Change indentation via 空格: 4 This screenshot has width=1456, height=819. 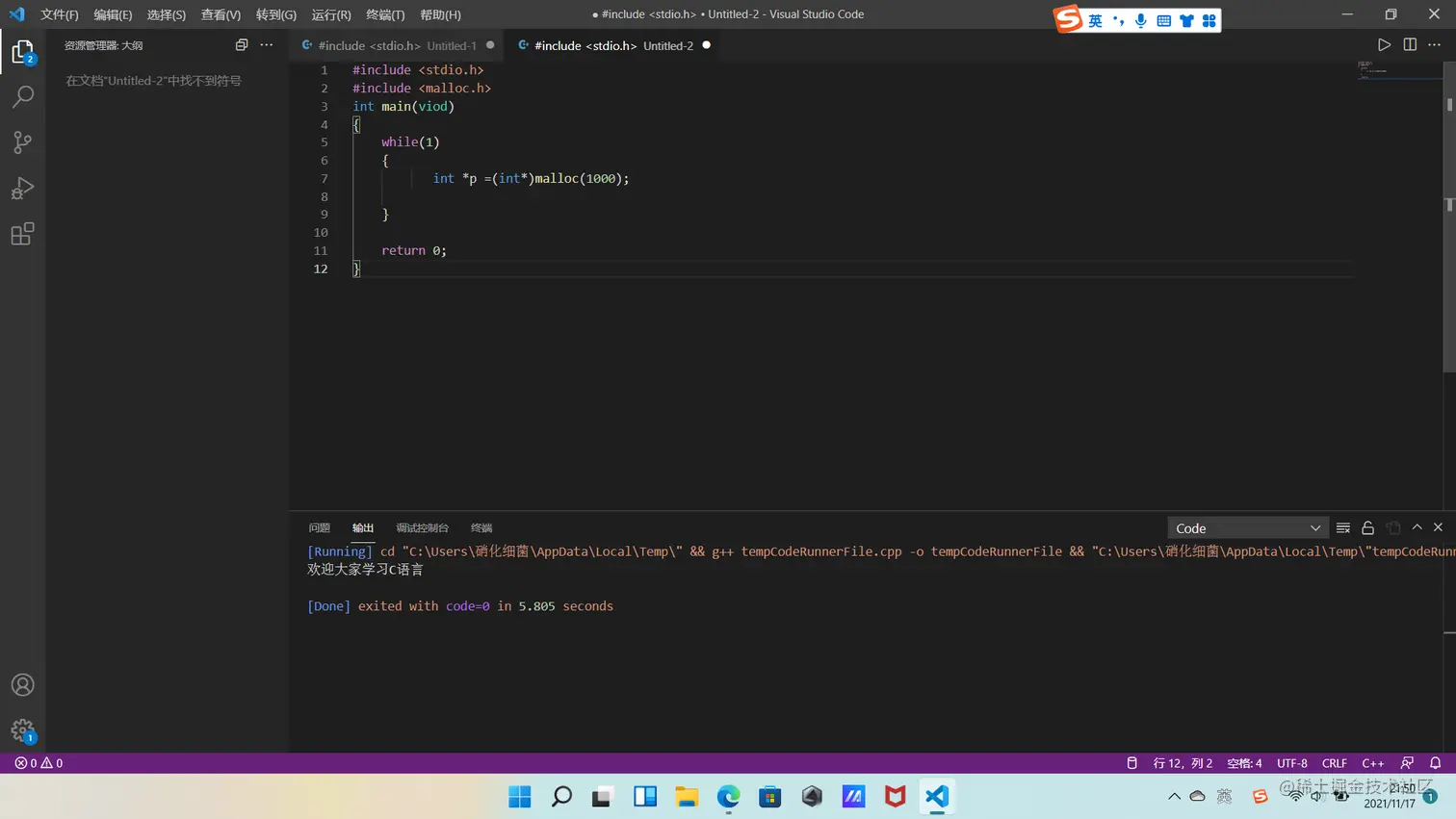click(1244, 763)
